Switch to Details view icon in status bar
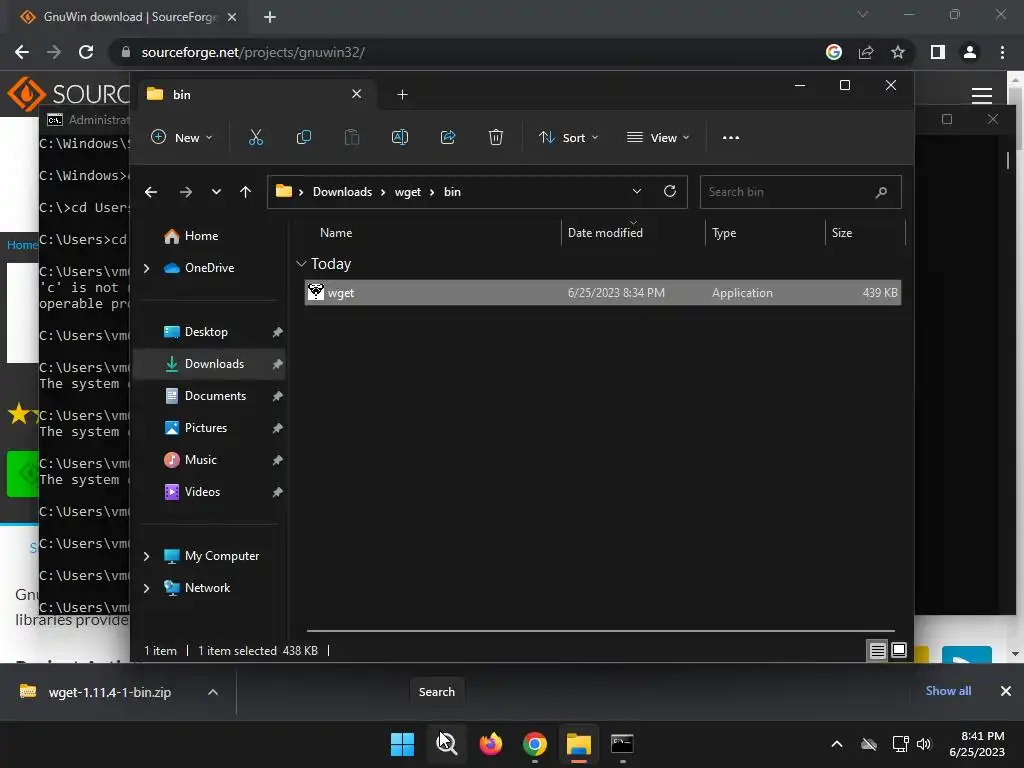This screenshot has width=1024, height=768. pyautogui.click(x=877, y=650)
